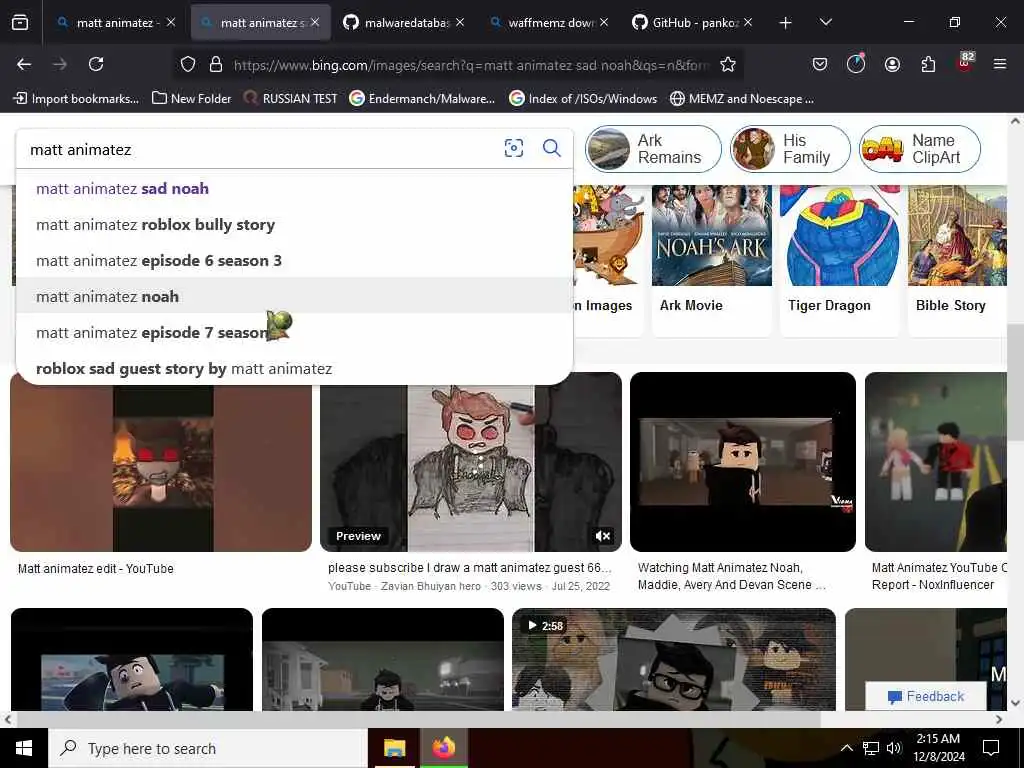Viewport: 1024px width, 768px height.
Task: Open extension with 82 badge
Action: (965, 63)
